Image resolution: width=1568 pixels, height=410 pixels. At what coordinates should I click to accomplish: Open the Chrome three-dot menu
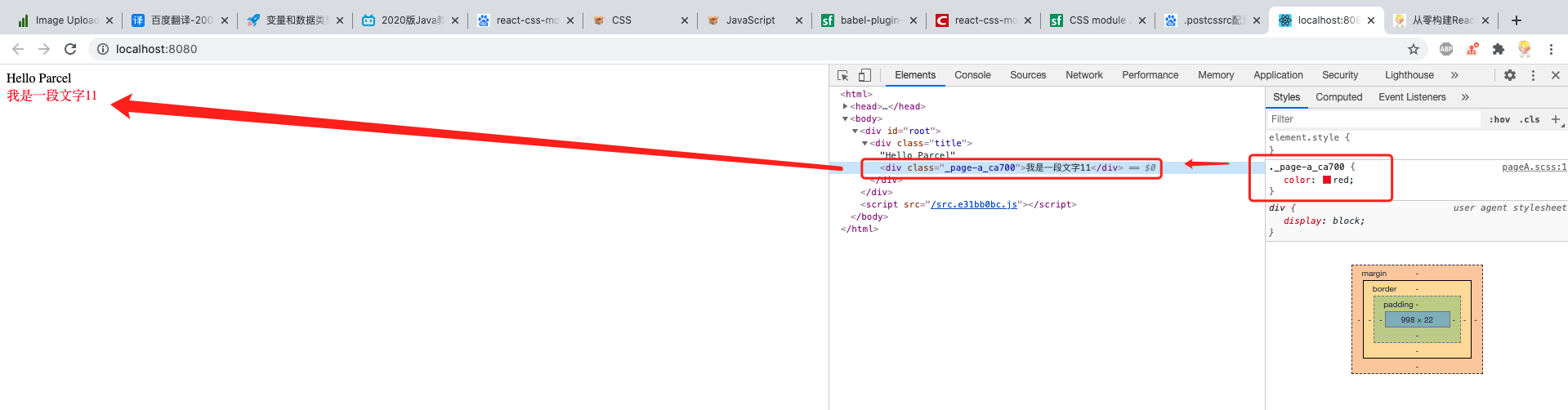coord(1551,49)
